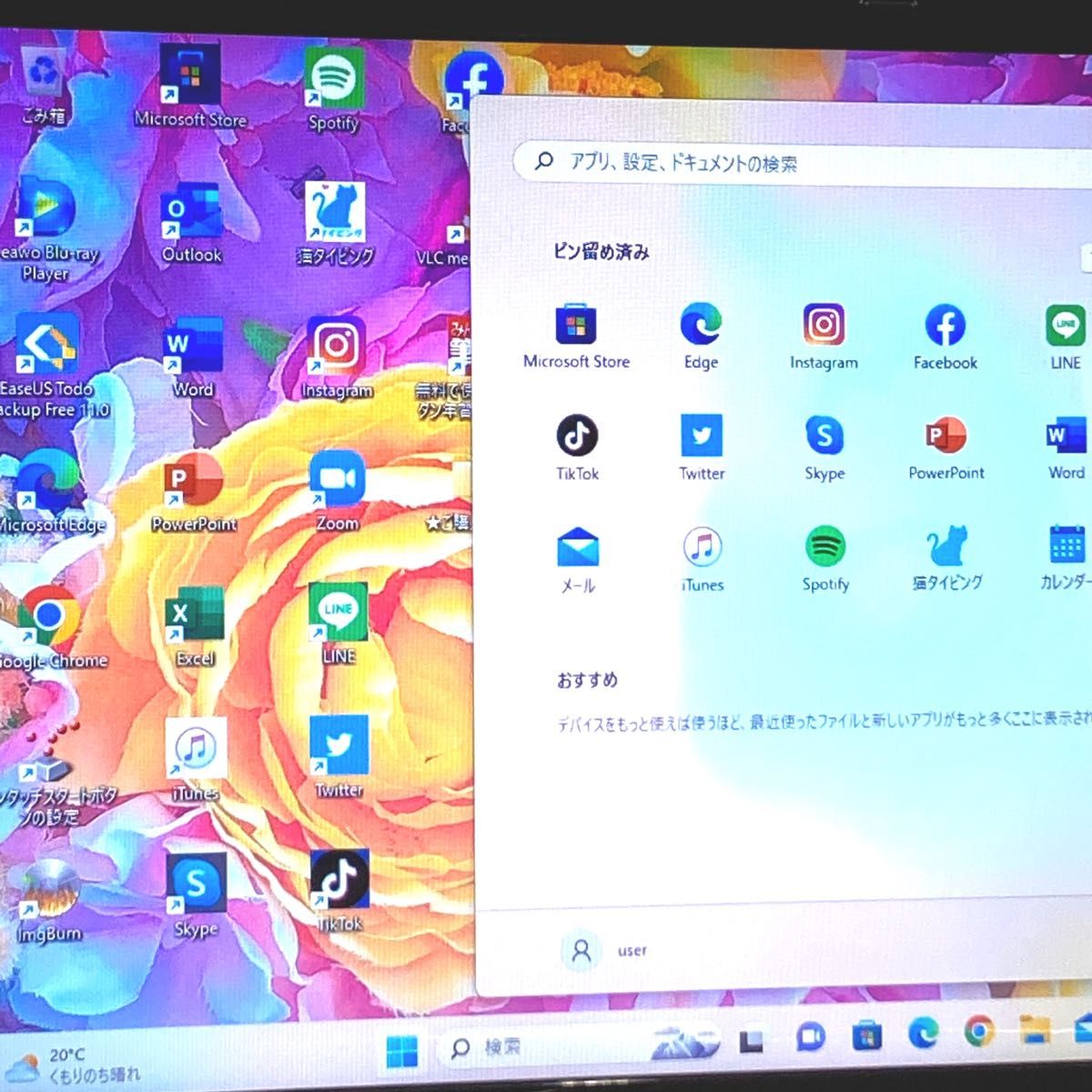Open LINE desktop shortcut
Screen dimensions: 1092x1092
pos(338,624)
